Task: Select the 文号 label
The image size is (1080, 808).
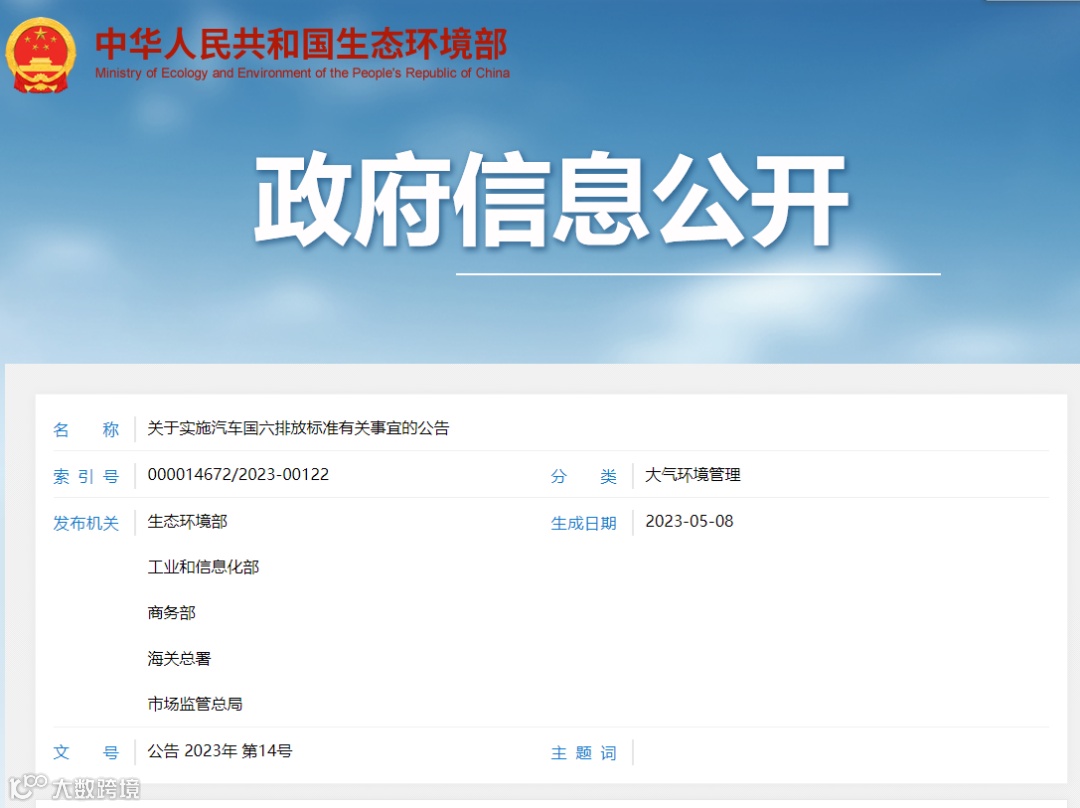Action: 86,752
